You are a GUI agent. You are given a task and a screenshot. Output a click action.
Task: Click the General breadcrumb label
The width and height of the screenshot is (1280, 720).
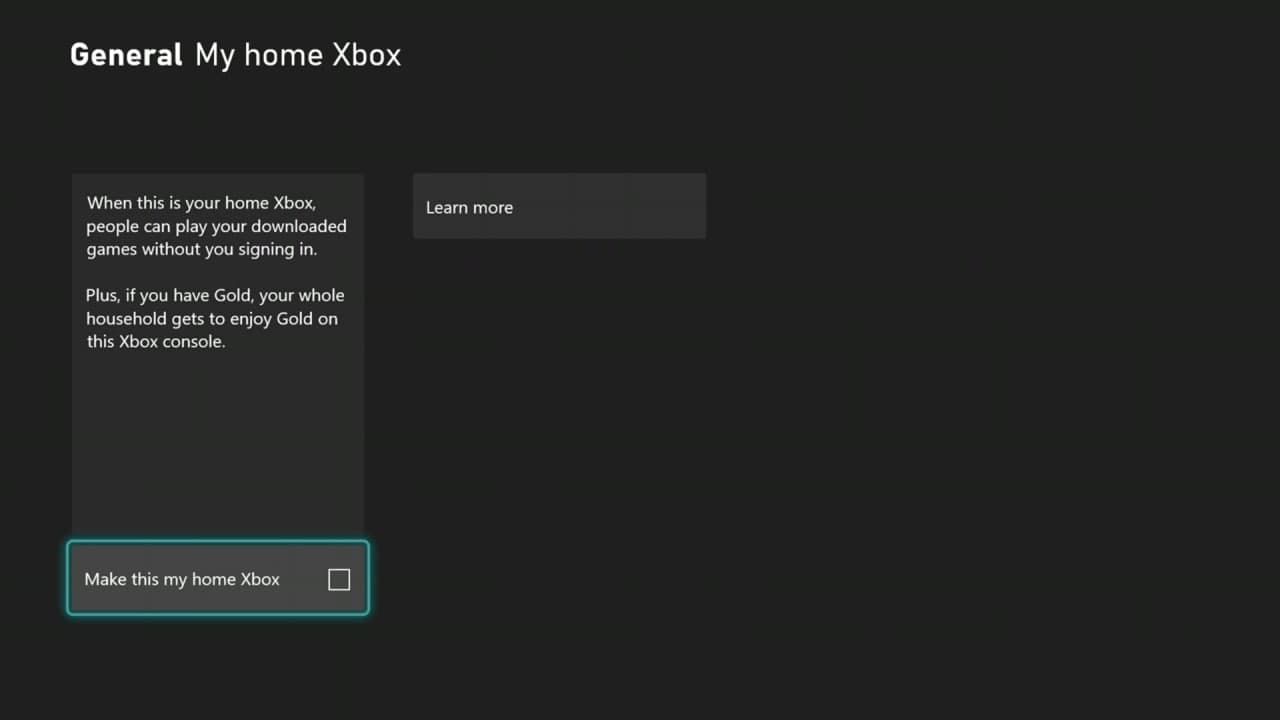(125, 55)
